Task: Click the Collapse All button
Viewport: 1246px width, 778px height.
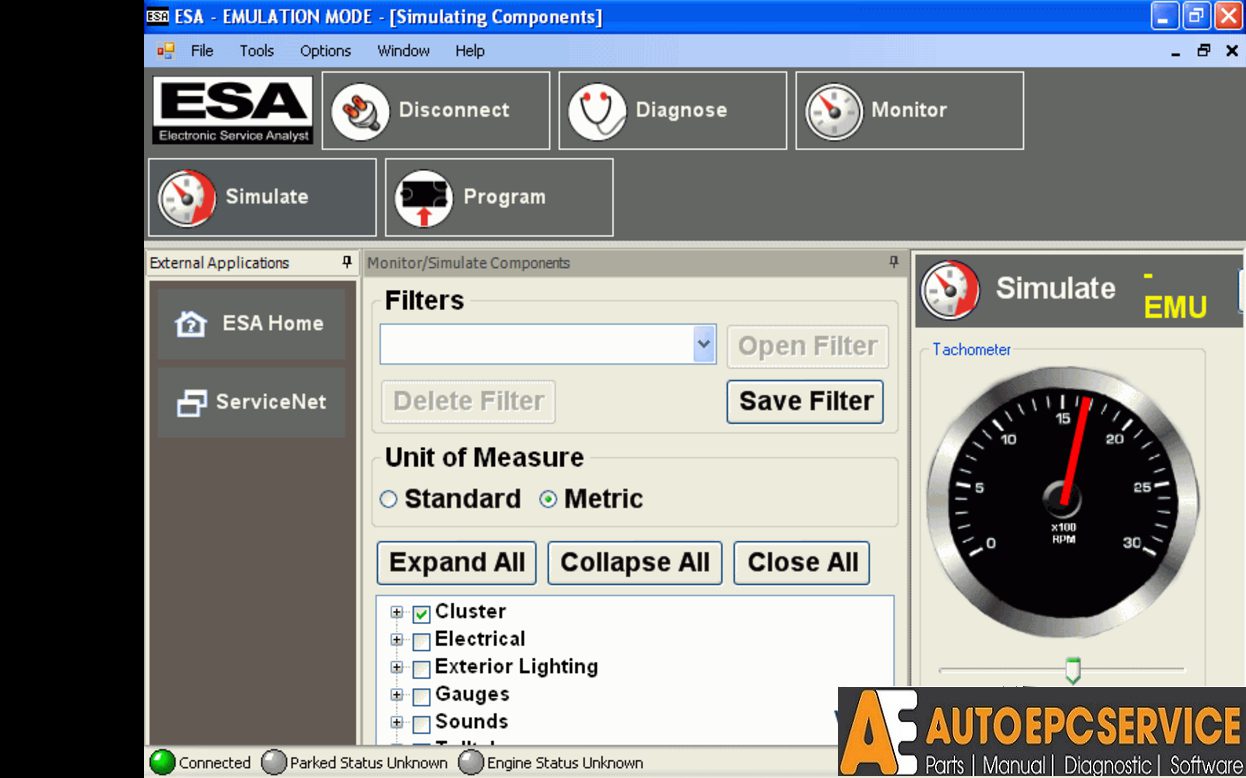Action: (635, 563)
